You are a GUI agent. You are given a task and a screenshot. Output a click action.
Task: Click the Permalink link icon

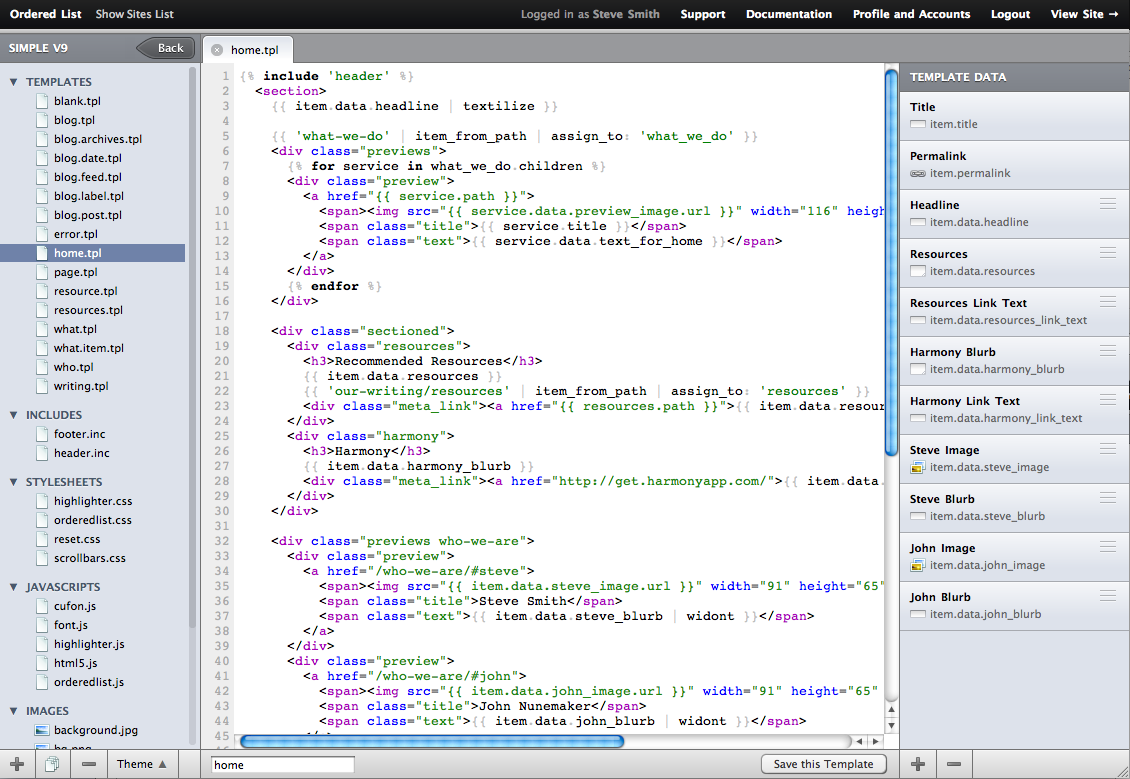[917, 173]
